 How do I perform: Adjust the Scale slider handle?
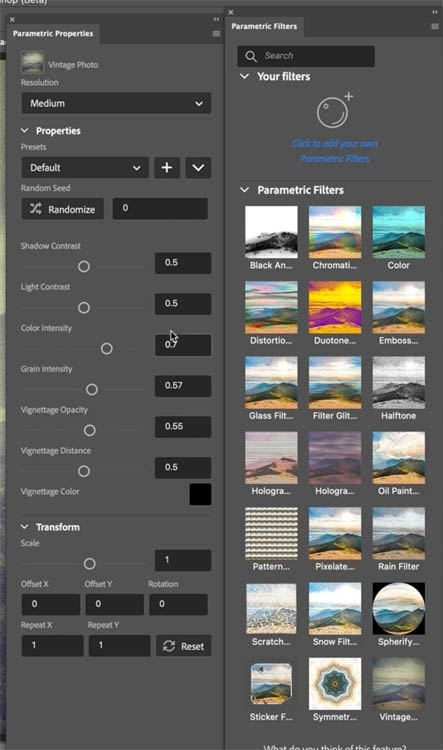(89, 564)
